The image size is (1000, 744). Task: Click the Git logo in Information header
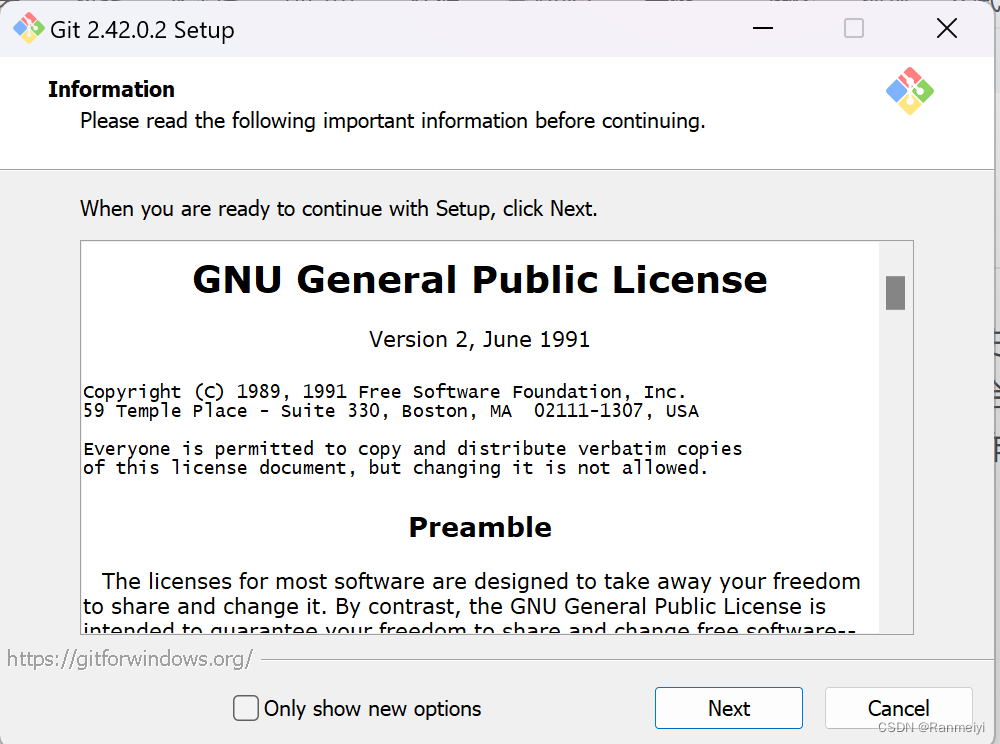[x=910, y=91]
